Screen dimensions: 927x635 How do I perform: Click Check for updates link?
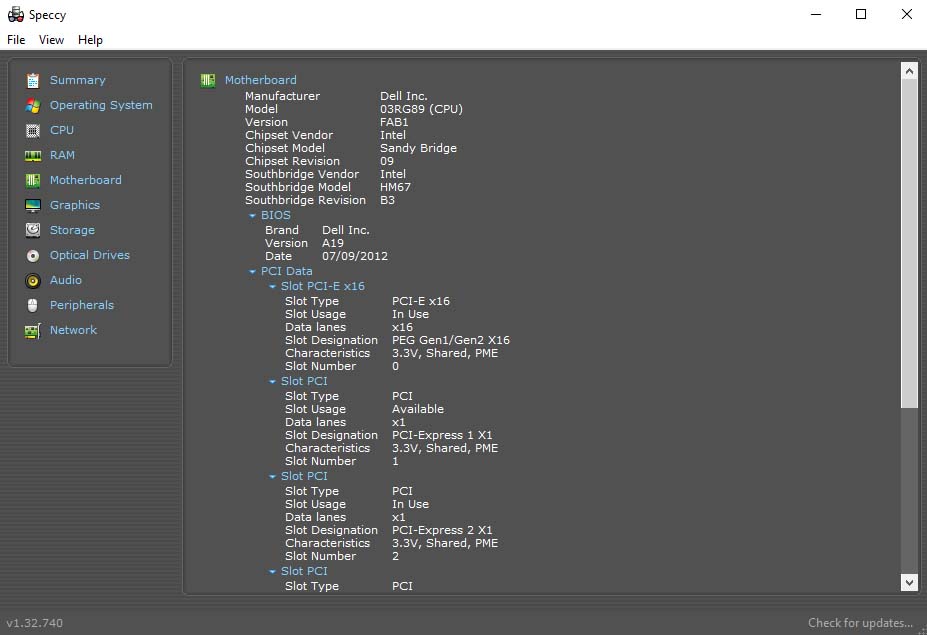tap(860, 623)
